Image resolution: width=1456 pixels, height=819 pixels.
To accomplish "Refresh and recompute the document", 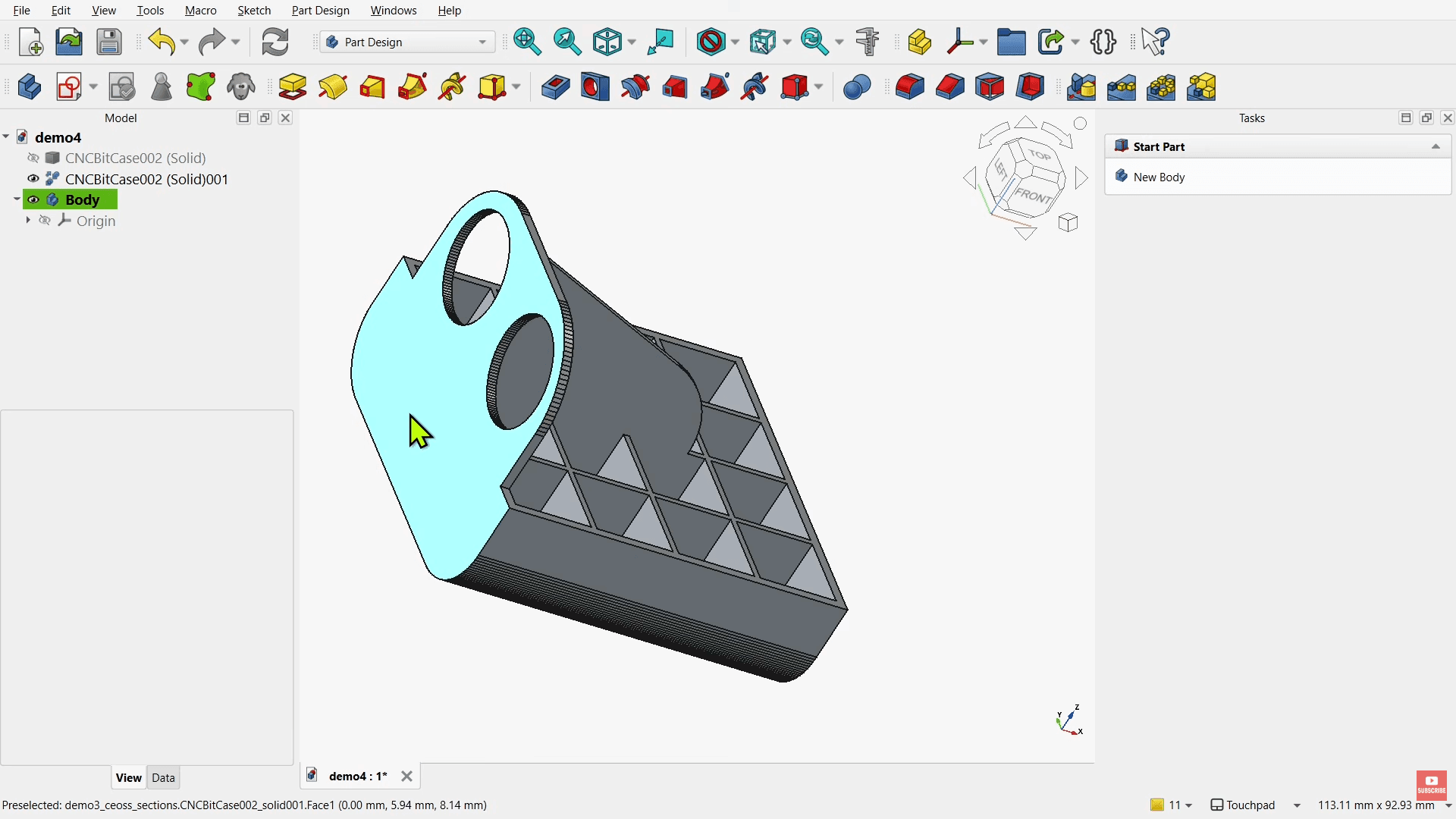I will [x=275, y=42].
